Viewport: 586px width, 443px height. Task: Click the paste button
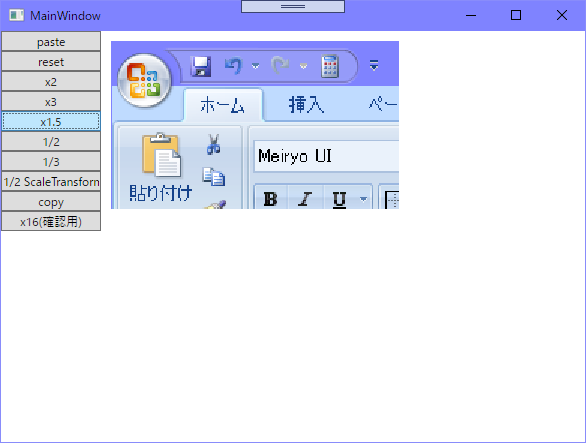pyautogui.click(x=51, y=41)
